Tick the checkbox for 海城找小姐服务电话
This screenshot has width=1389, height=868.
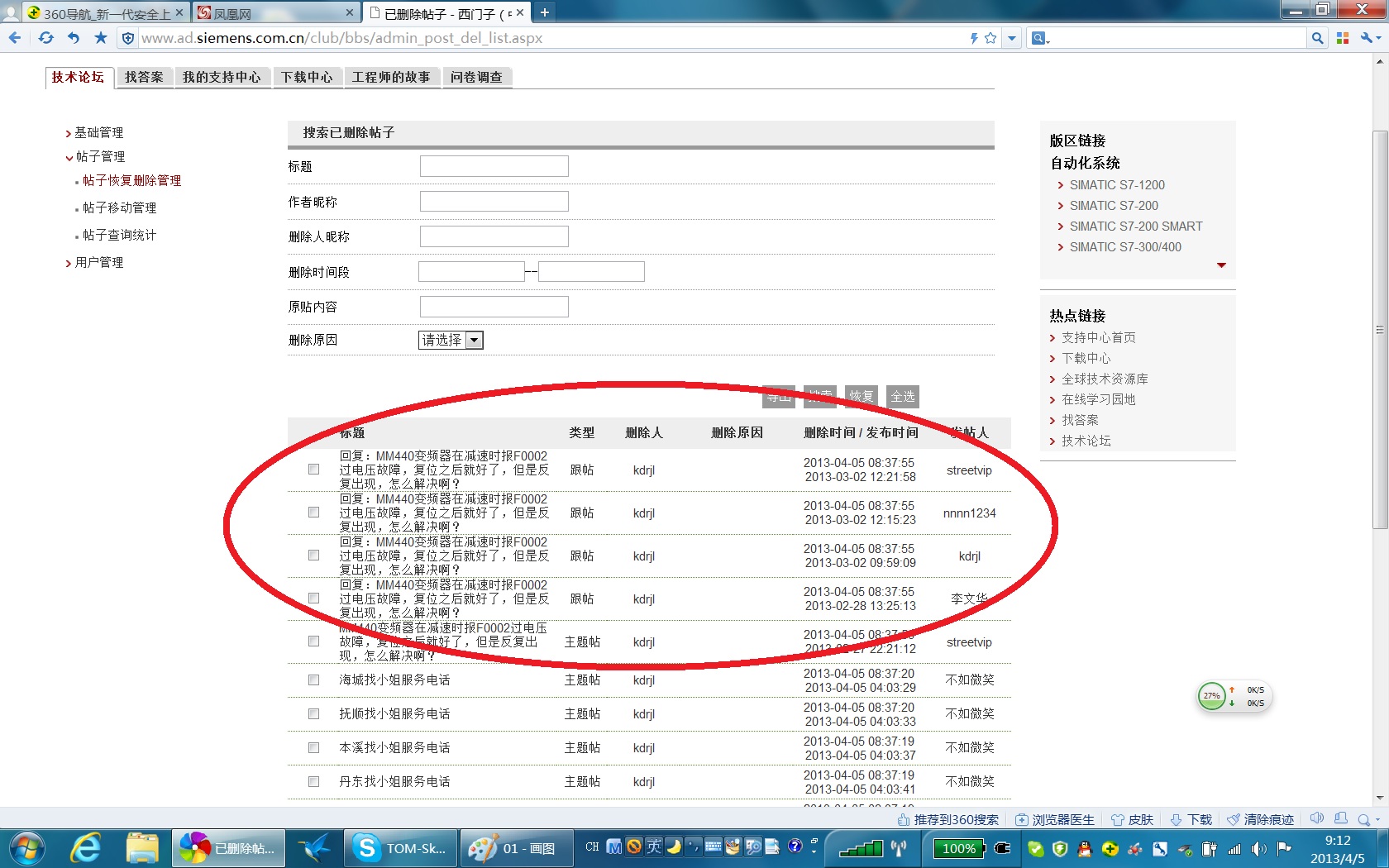[313, 680]
